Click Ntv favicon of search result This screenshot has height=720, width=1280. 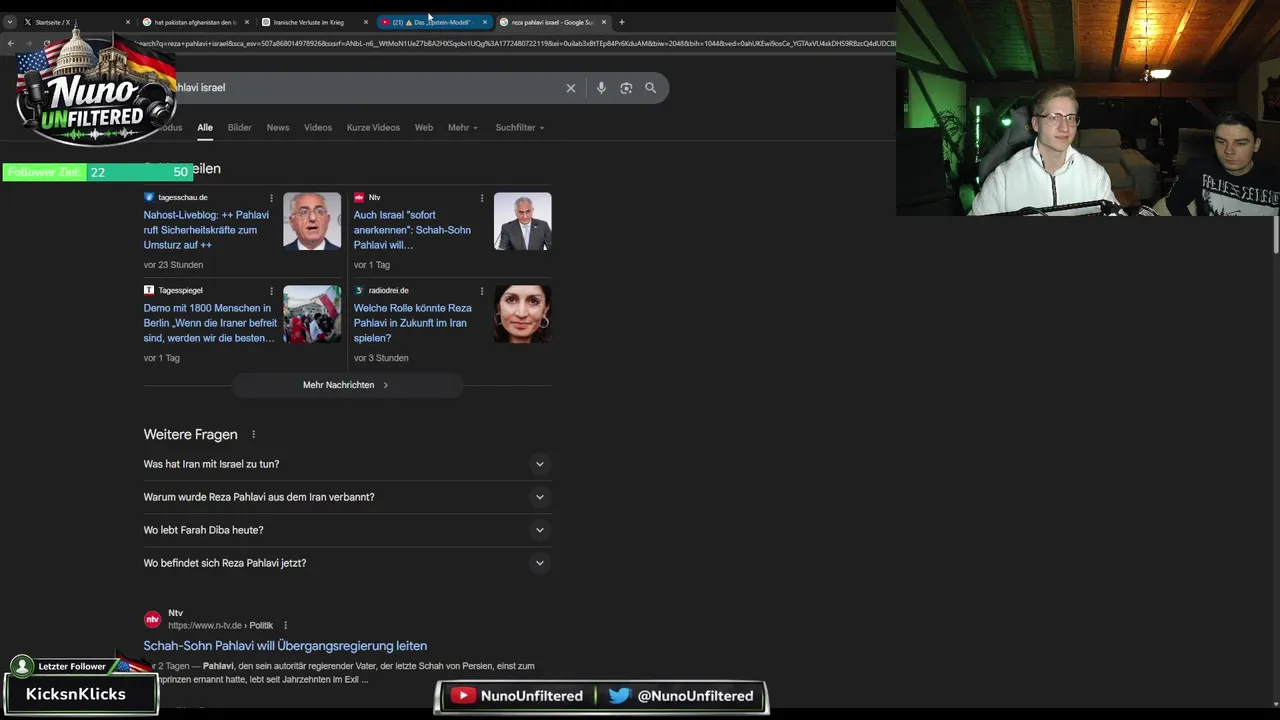(x=152, y=620)
